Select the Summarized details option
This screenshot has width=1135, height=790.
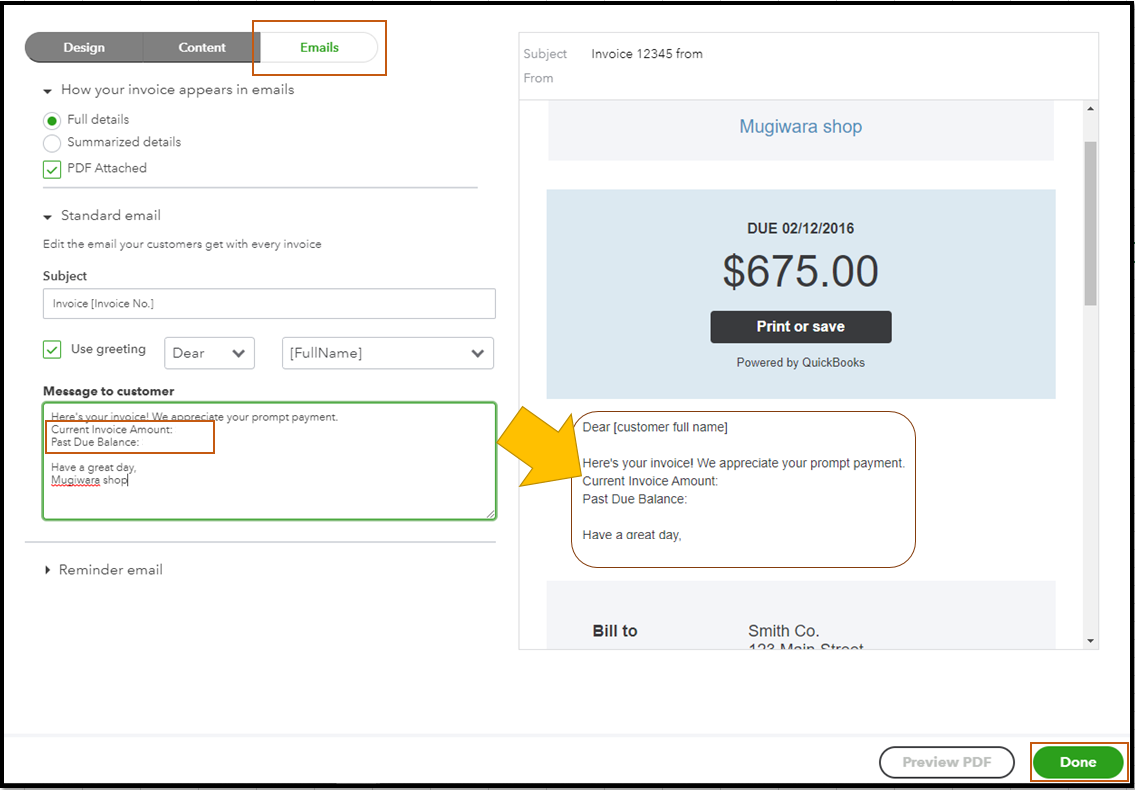click(x=50, y=142)
